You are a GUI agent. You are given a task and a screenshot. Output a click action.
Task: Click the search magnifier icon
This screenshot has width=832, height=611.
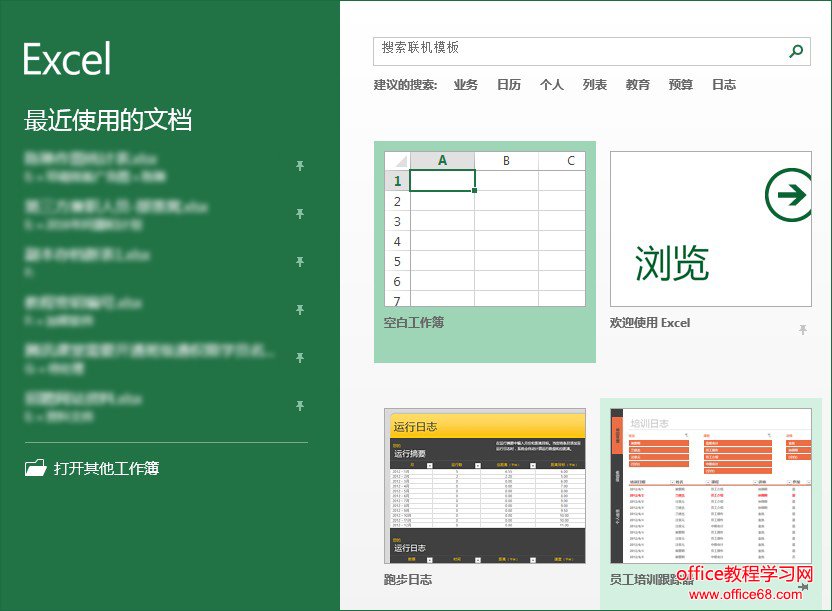[x=796, y=51]
